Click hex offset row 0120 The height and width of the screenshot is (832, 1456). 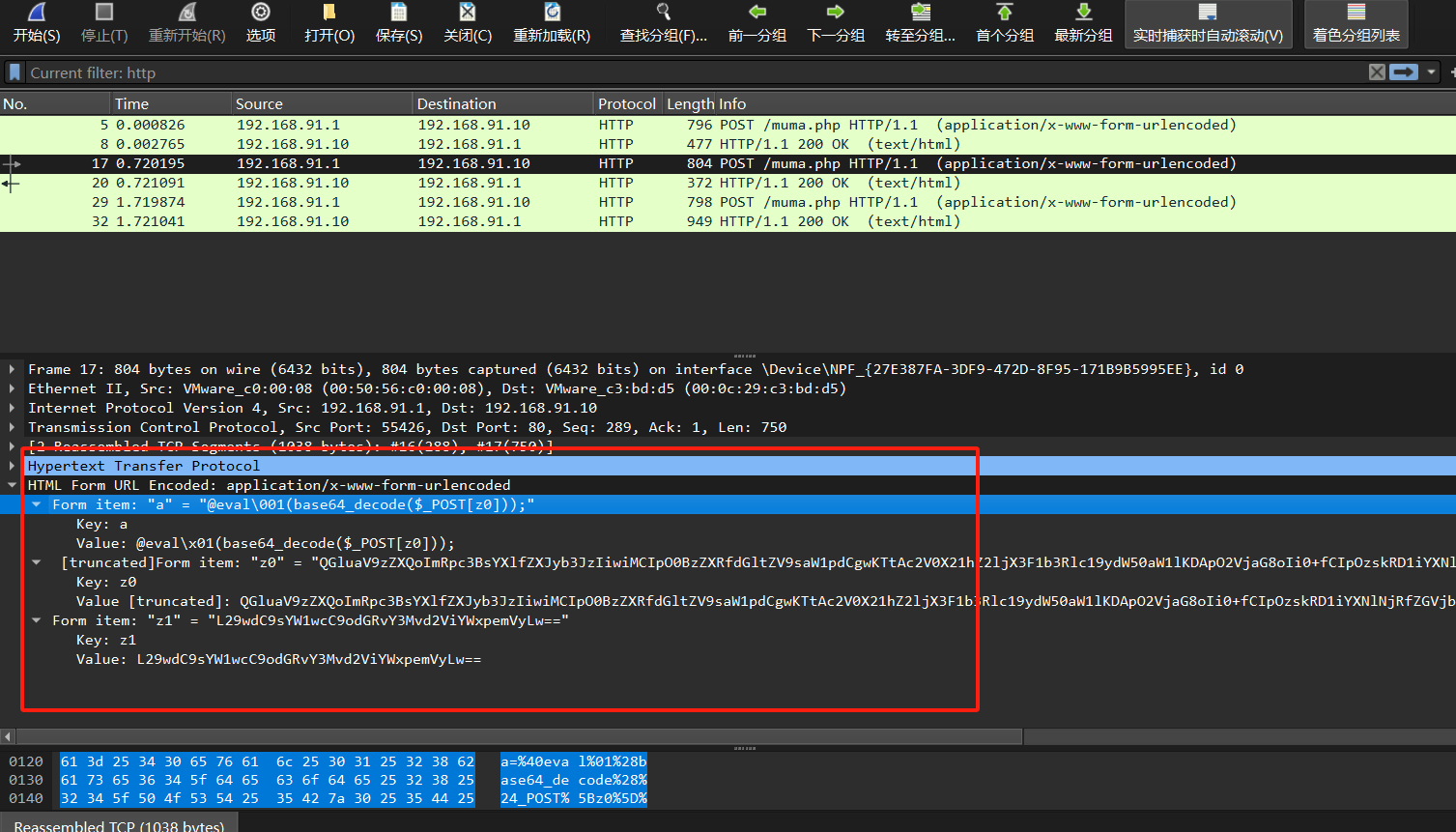click(26, 761)
